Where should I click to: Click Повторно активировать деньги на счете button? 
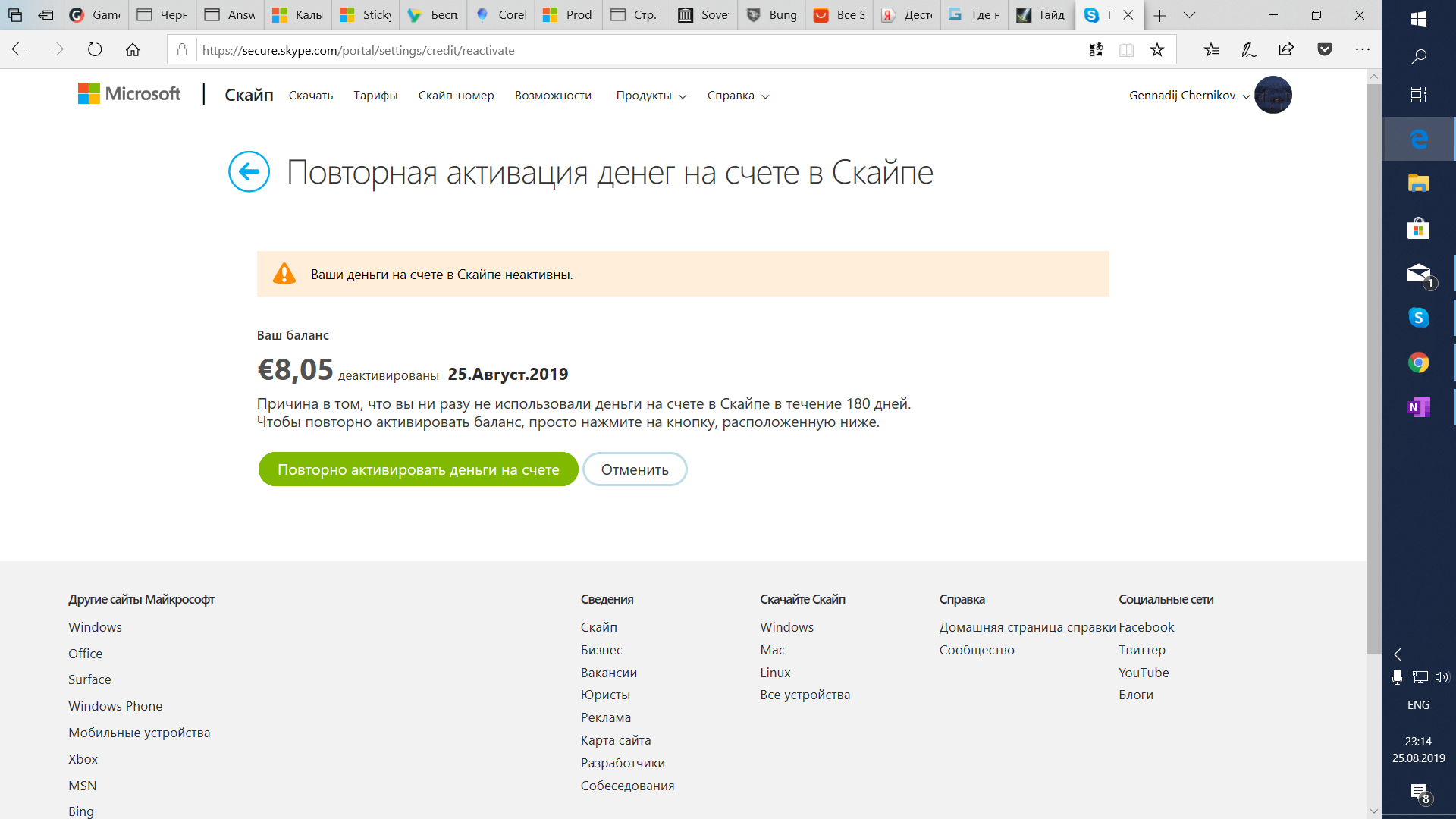[418, 469]
